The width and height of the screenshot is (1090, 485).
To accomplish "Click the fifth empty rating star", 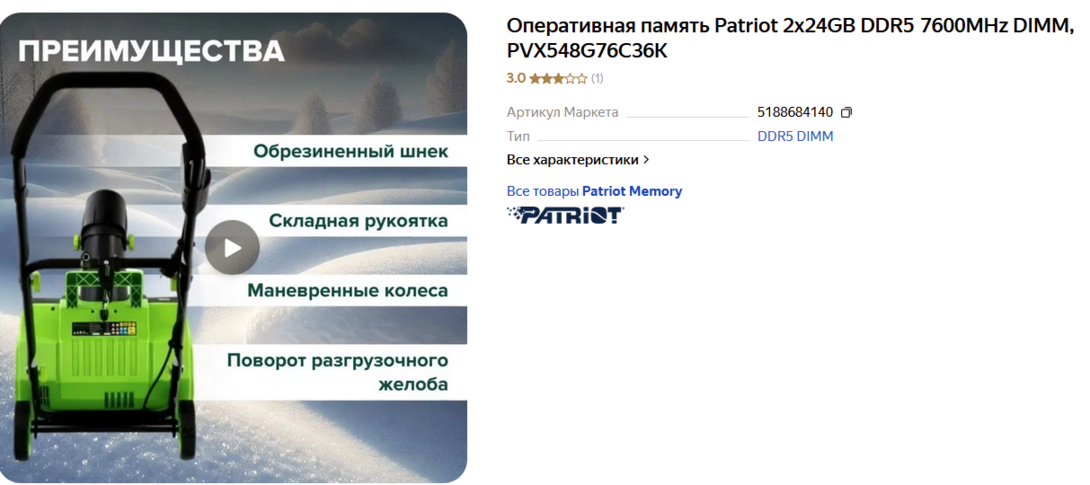I will click(x=582, y=79).
